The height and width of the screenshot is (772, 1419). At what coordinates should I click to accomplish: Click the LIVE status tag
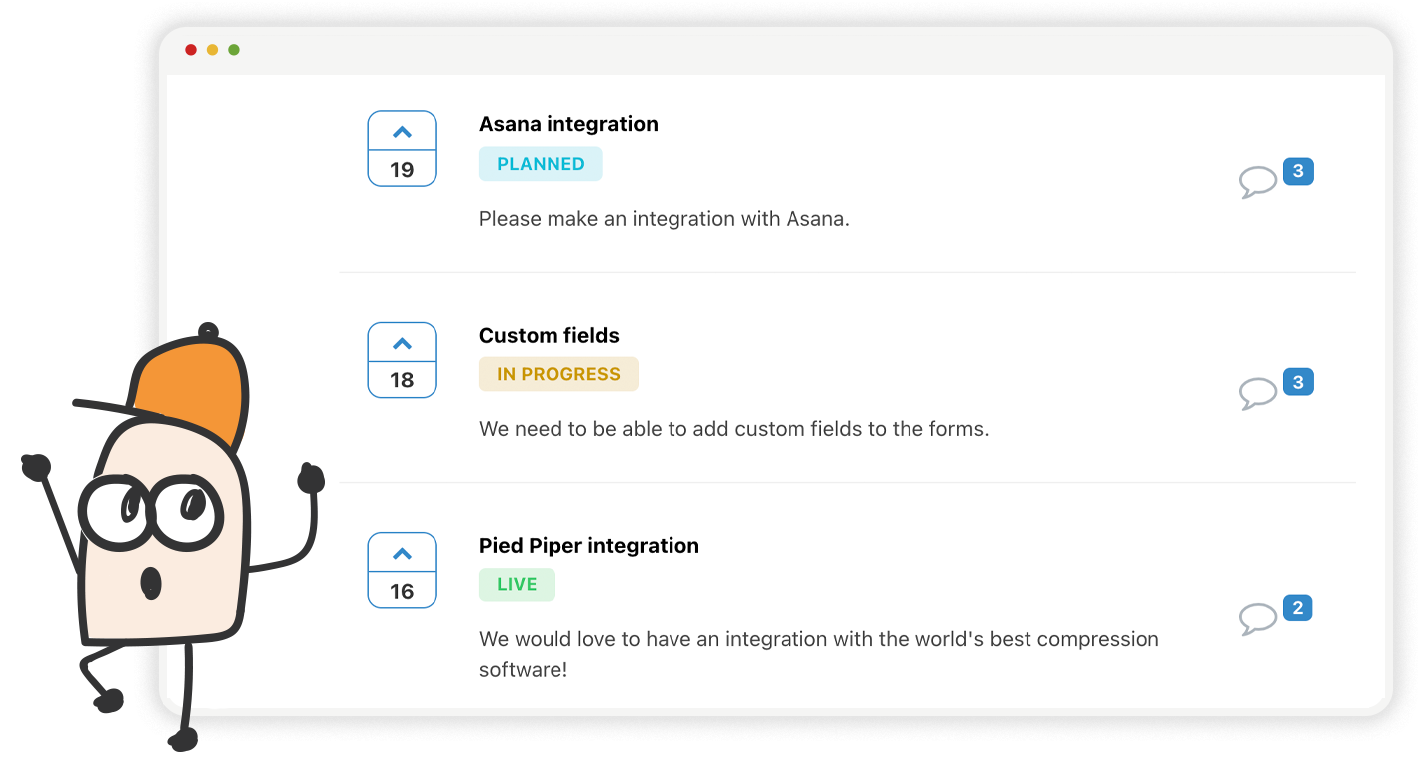pyautogui.click(x=516, y=585)
